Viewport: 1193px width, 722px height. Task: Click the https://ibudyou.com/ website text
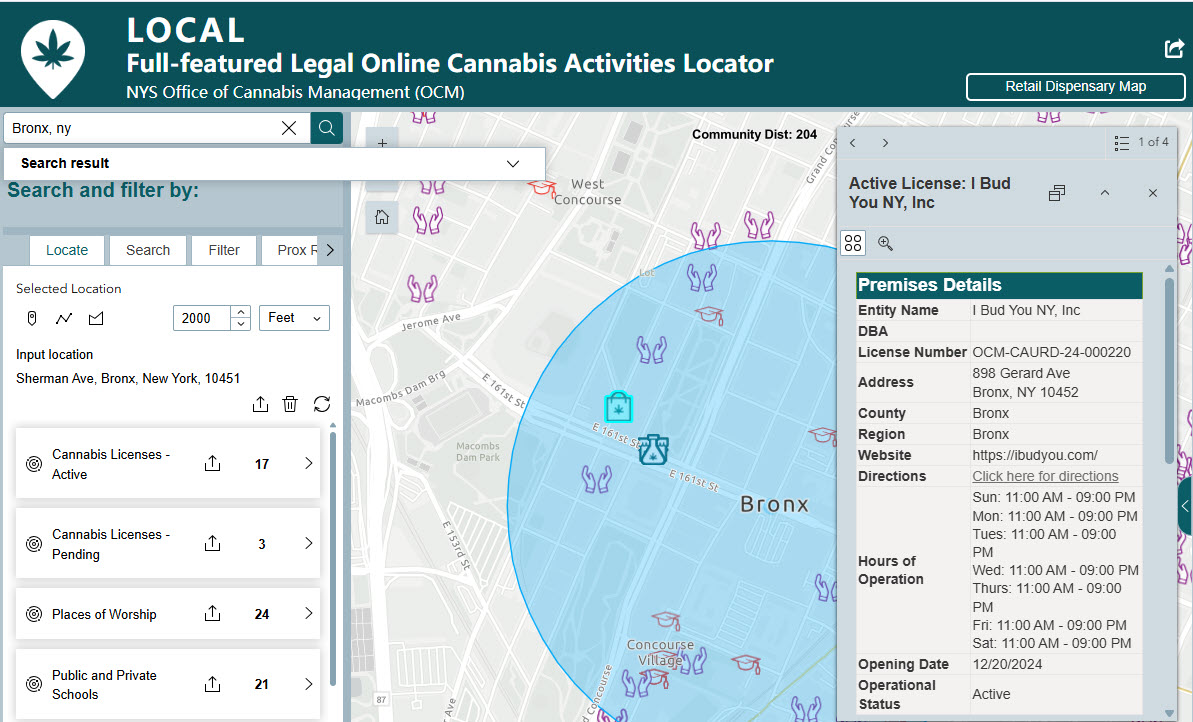[x=1035, y=455]
